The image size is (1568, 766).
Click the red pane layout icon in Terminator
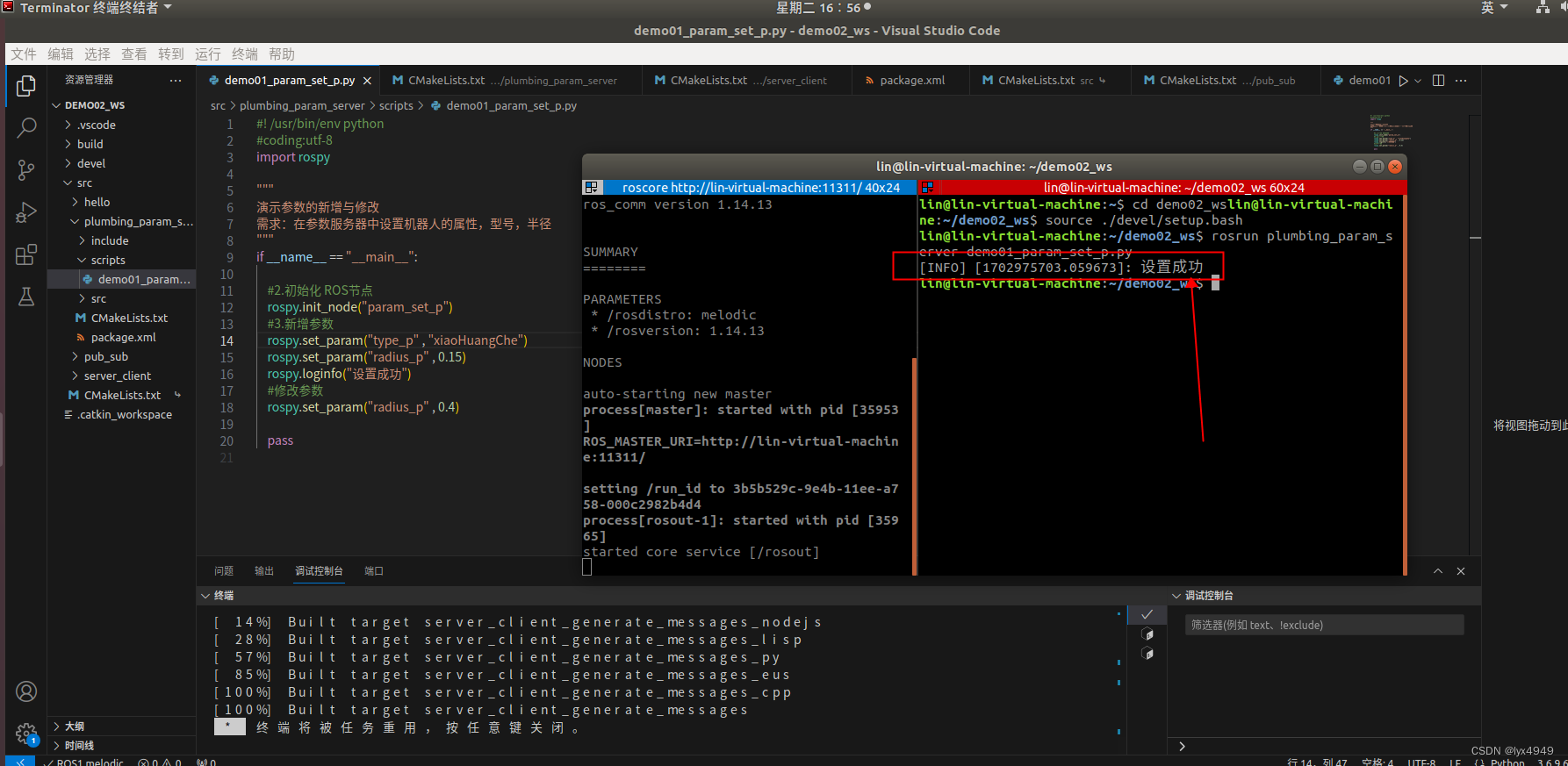click(x=927, y=188)
